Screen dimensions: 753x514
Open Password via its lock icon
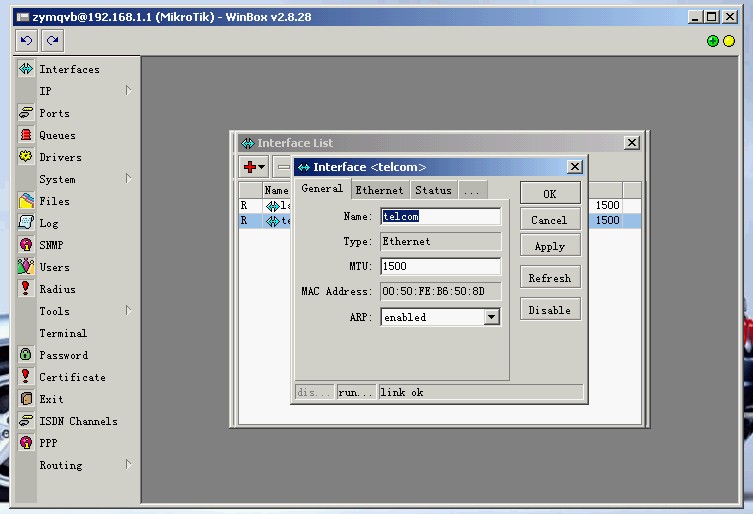[26, 355]
